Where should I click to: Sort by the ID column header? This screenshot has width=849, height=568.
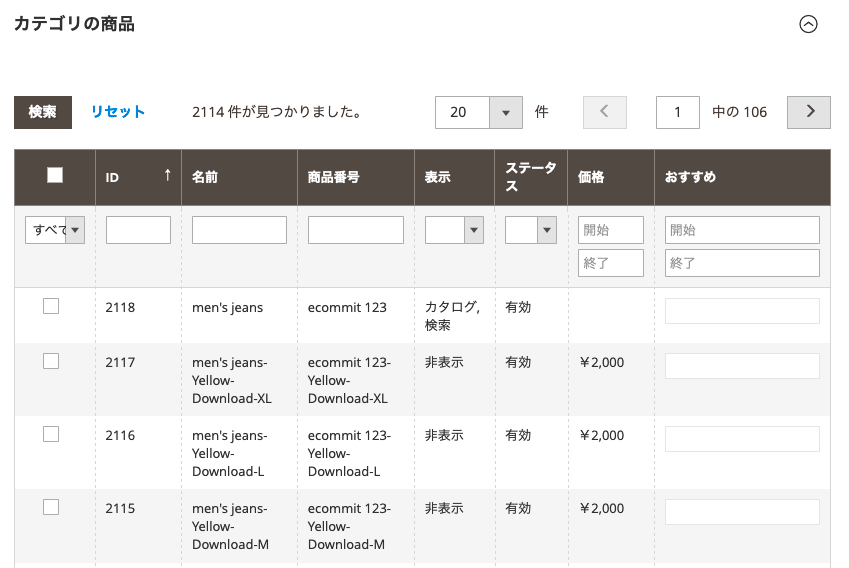click(139, 177)
